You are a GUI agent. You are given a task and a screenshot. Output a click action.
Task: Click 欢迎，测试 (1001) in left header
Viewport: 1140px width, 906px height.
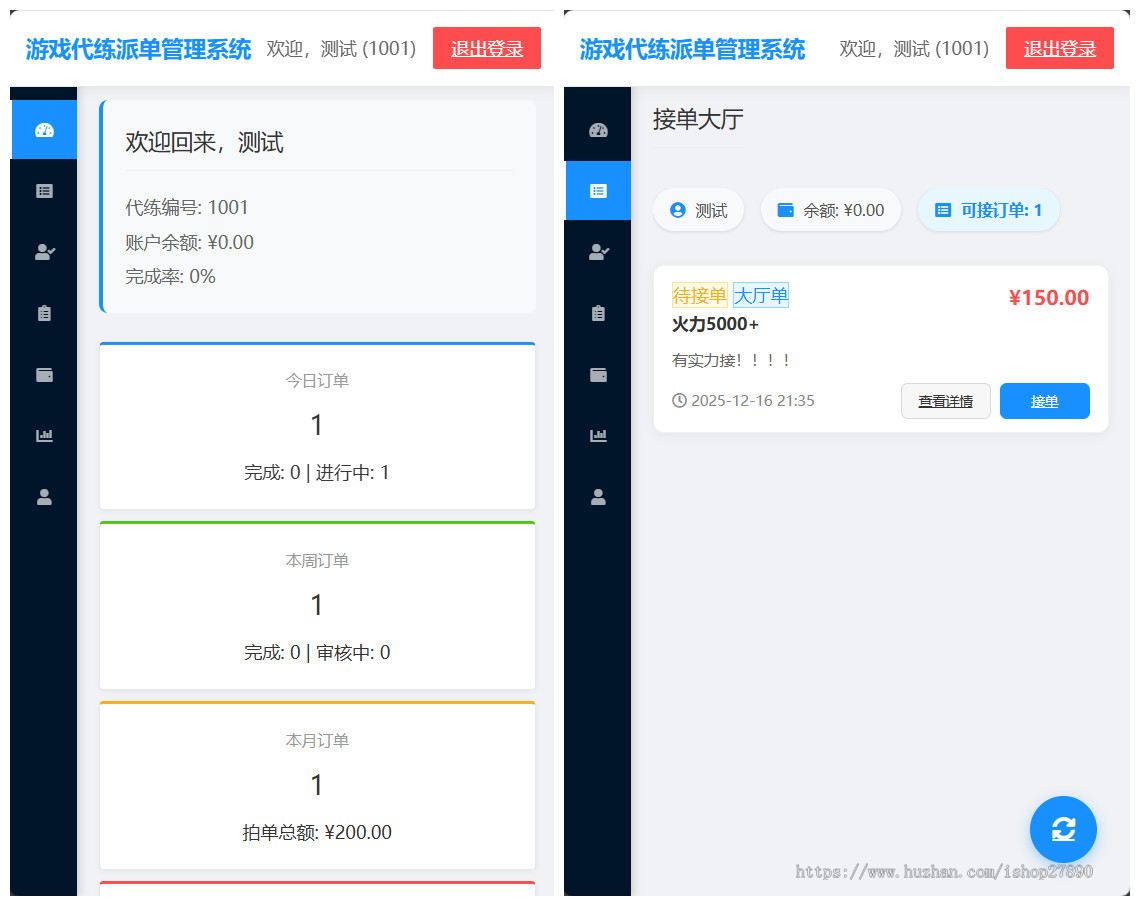[x=341, y=49]
